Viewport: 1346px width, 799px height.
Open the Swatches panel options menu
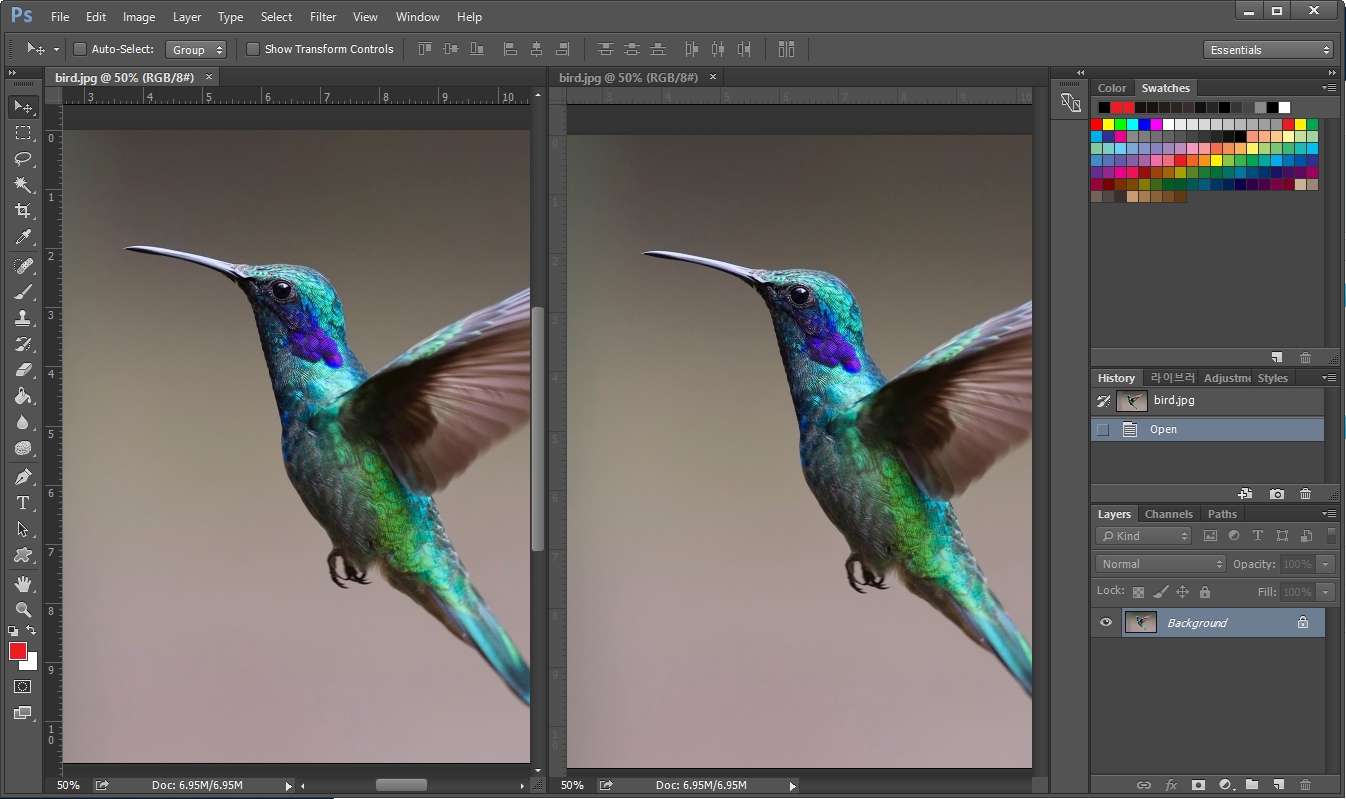[x=1329, y=88]
